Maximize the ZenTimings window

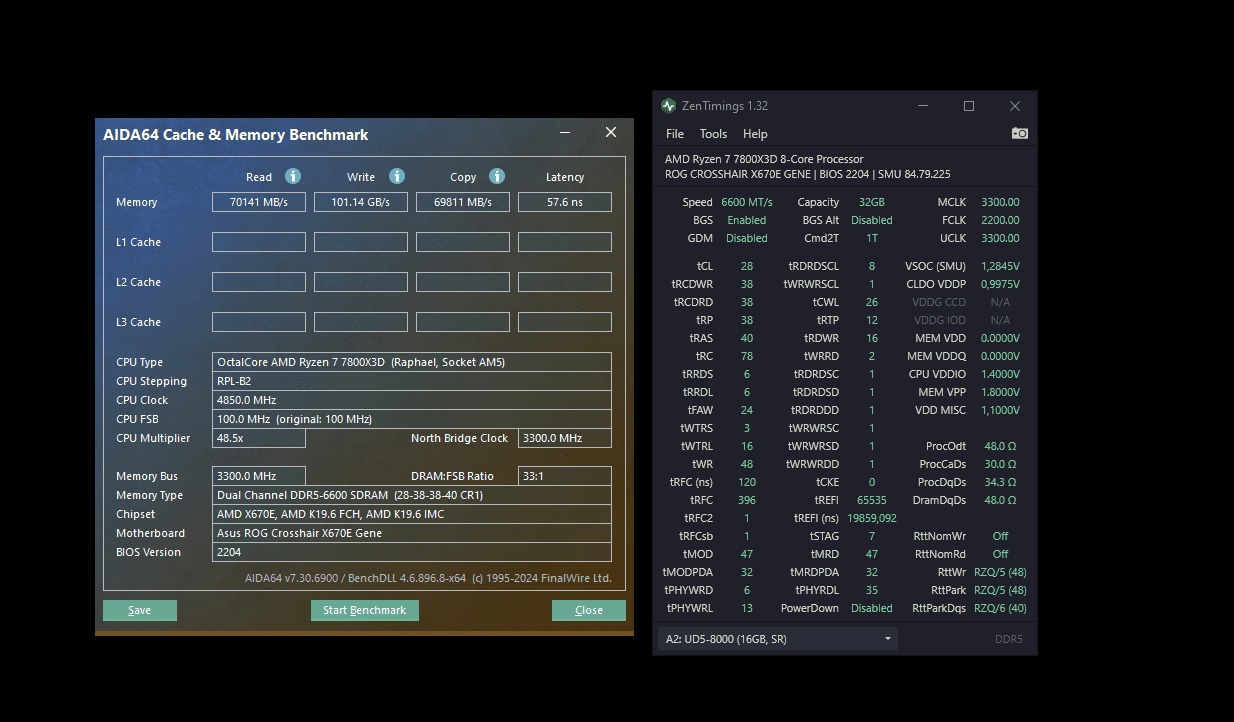(x=968, y=106)
